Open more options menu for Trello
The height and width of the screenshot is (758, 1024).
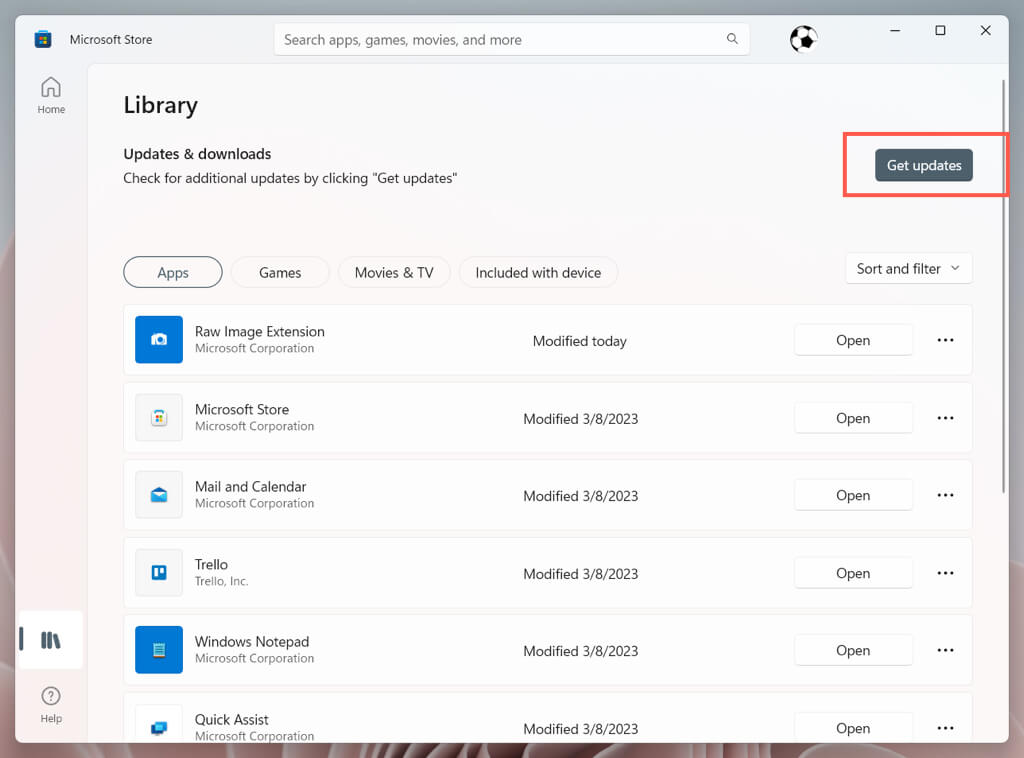pos(945,573)
